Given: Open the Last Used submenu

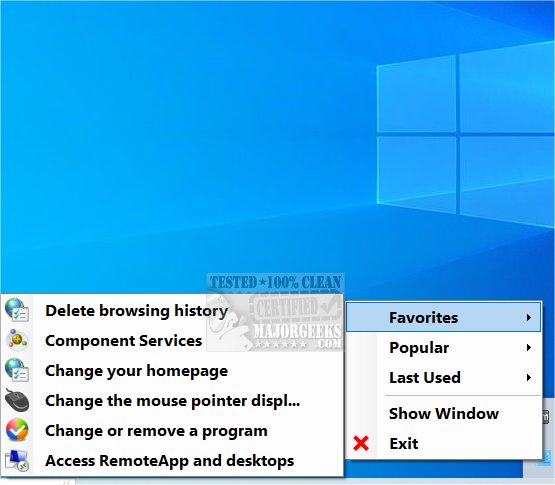Looking at the screenshot, I should pyautogui.click(x=444, y=377).
